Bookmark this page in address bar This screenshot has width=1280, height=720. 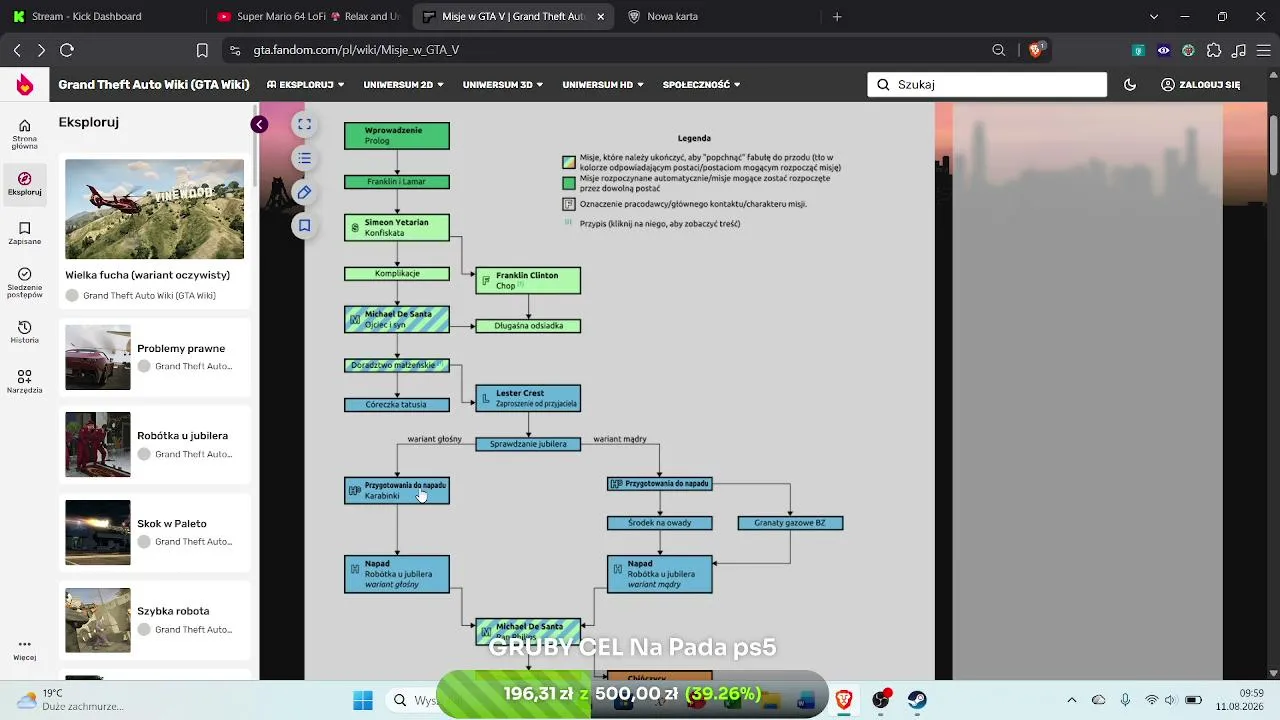[x=202, y=50]
